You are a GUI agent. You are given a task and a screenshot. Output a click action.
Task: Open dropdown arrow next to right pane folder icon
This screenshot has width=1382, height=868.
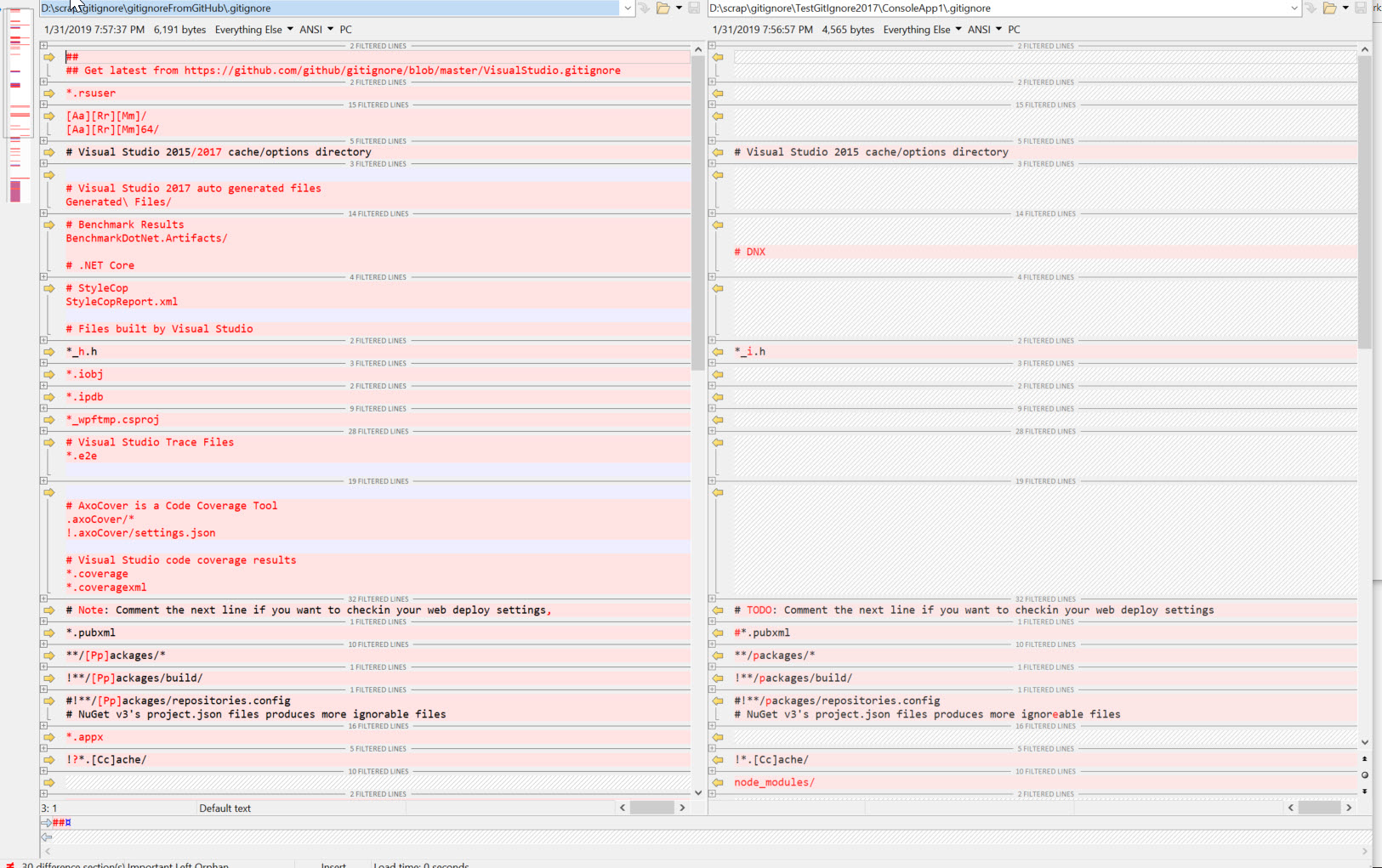[x=1345, y=9]
